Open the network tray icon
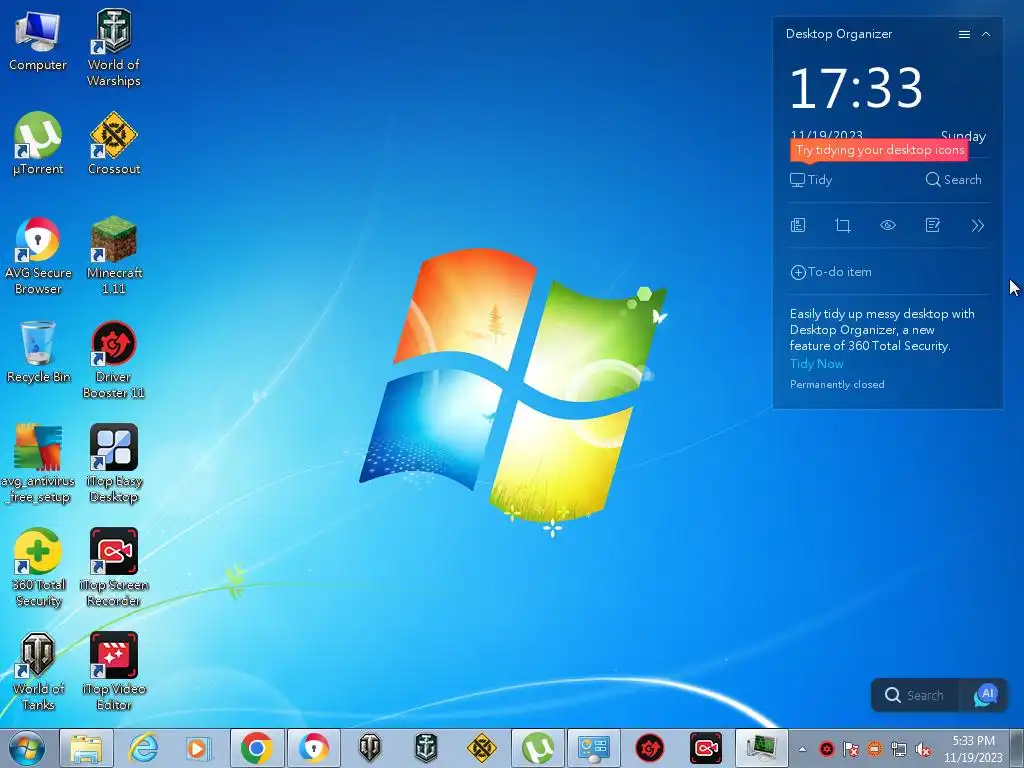 899,749
